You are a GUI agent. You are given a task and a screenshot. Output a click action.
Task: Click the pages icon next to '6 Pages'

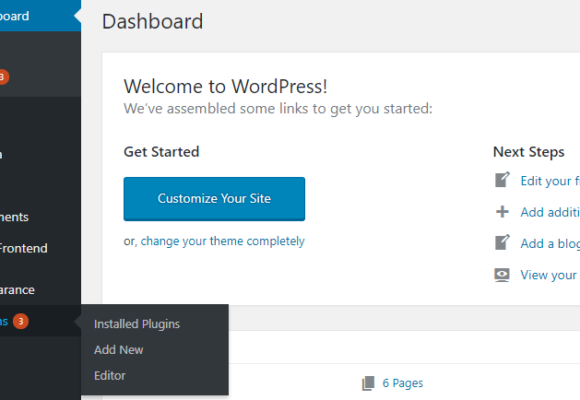368,383
